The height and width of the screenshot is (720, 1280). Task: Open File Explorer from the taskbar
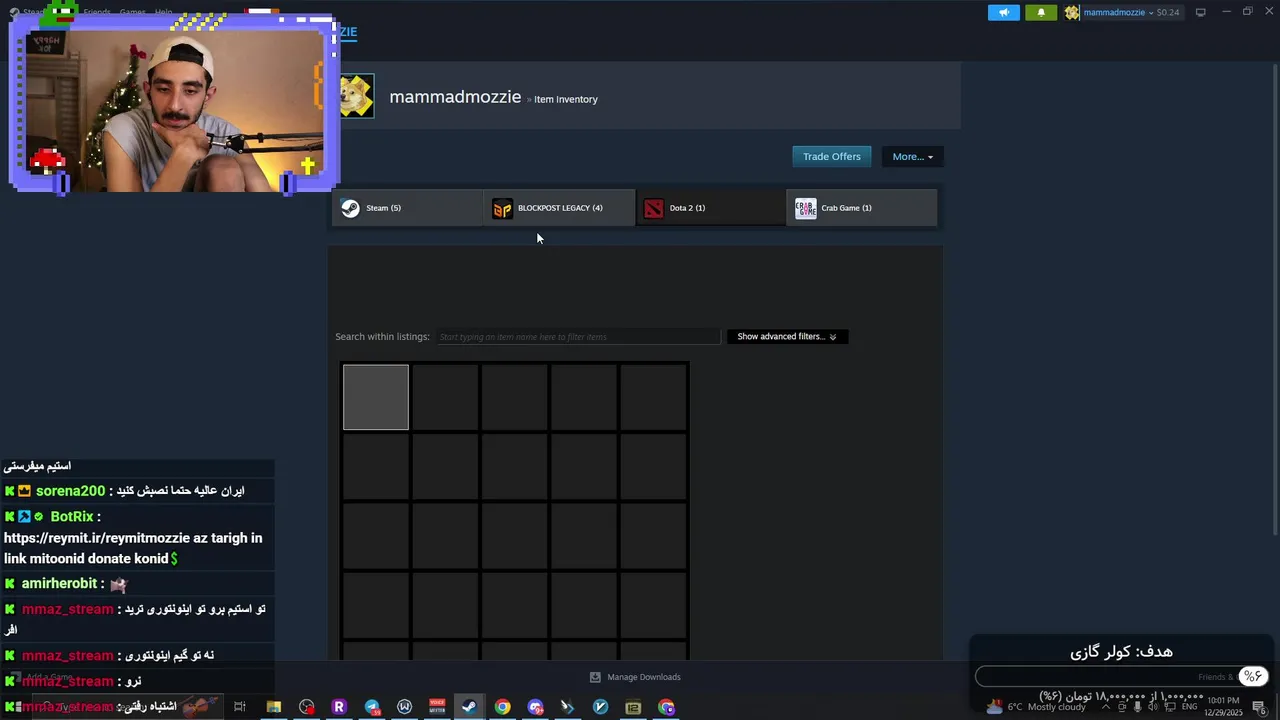point(273,707)
